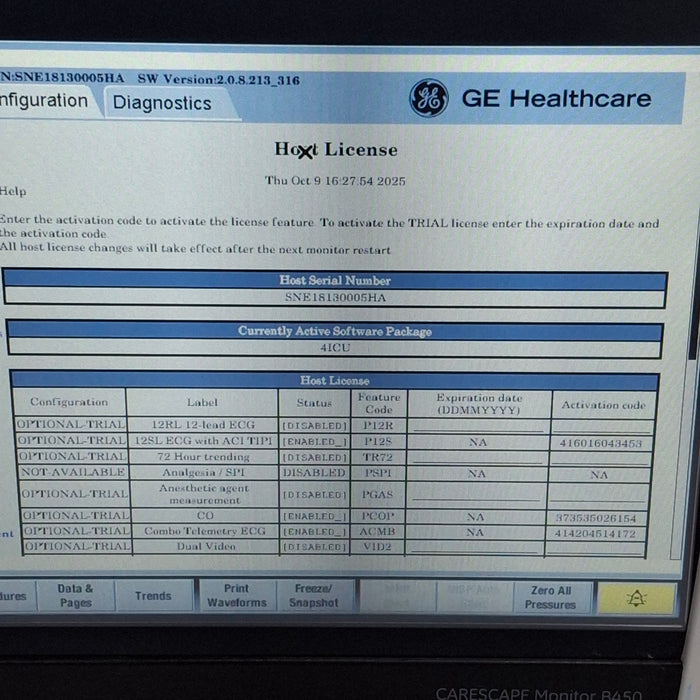The image size is (700, 700).
Task: Select DISABLED status of Analgesia / SPI
Action: [314, 473]
